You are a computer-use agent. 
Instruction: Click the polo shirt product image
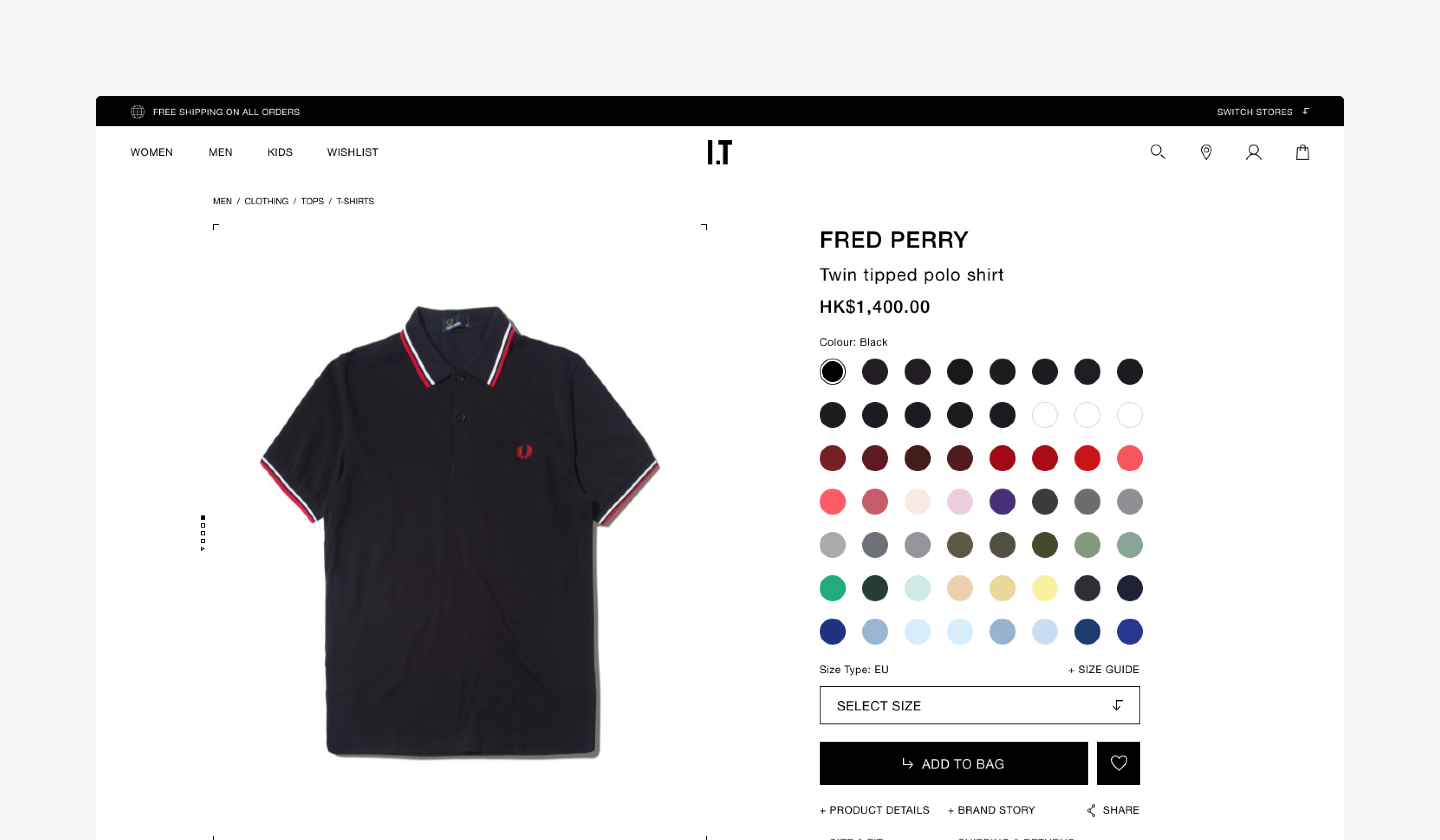tap(460, 531)
